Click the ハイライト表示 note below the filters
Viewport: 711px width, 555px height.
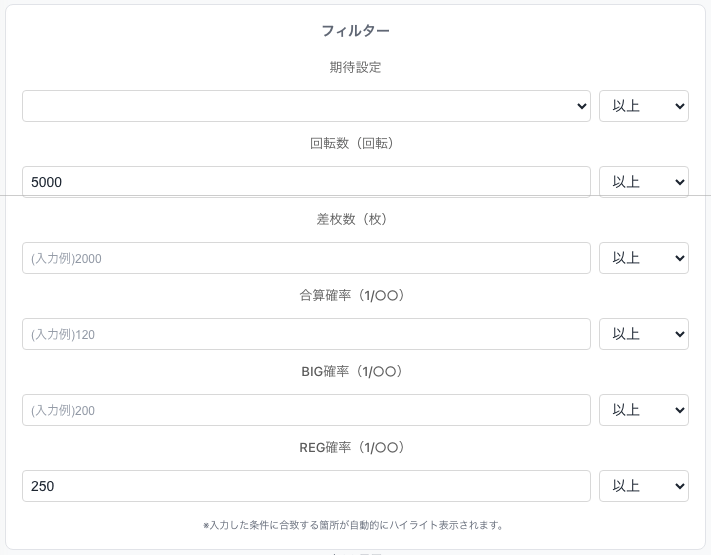click(355, 525)
